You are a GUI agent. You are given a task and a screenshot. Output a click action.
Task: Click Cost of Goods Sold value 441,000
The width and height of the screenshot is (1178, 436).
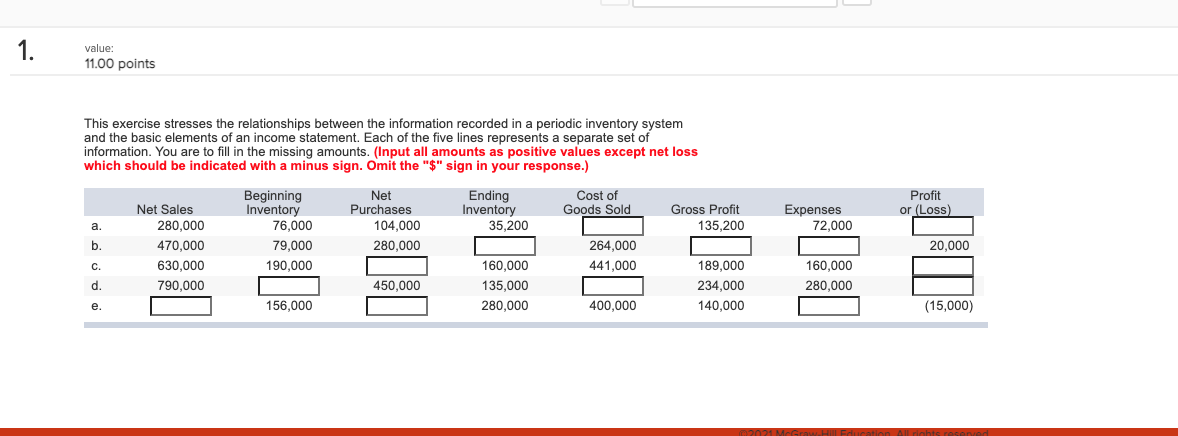point(613,266)
